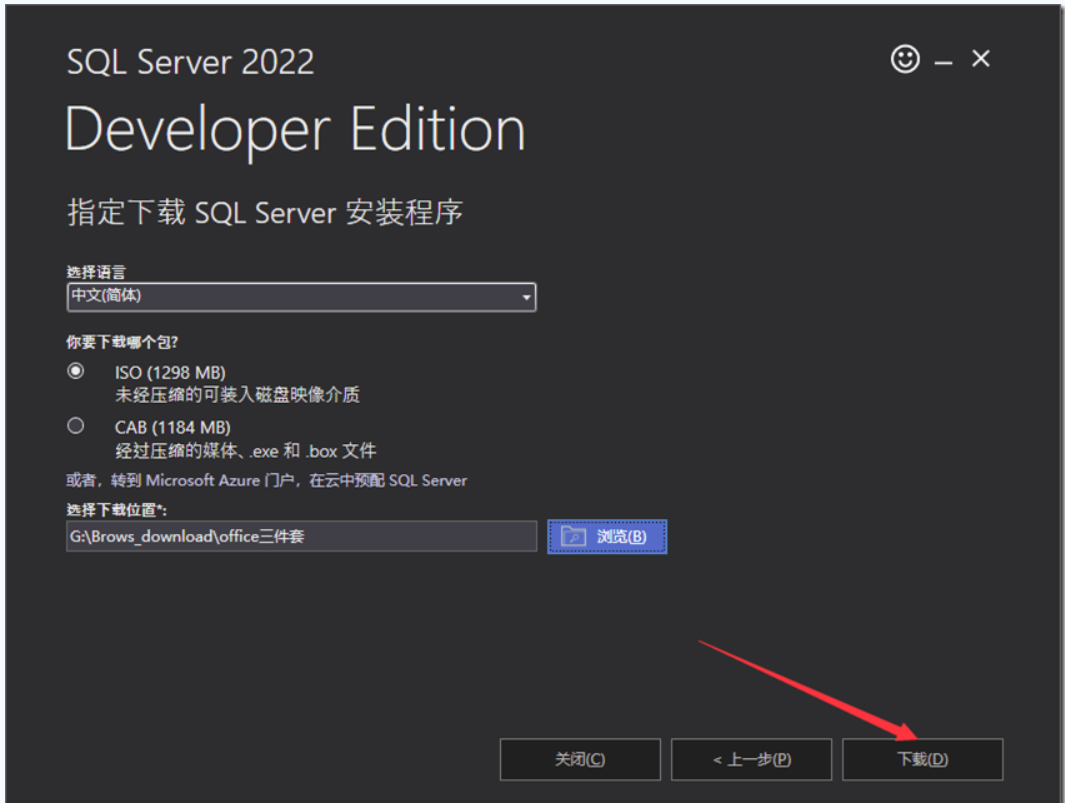Select the ISO (1298 MB) radio button
Viewport: 1065px width, 803px height.
[x=75, y=371]
